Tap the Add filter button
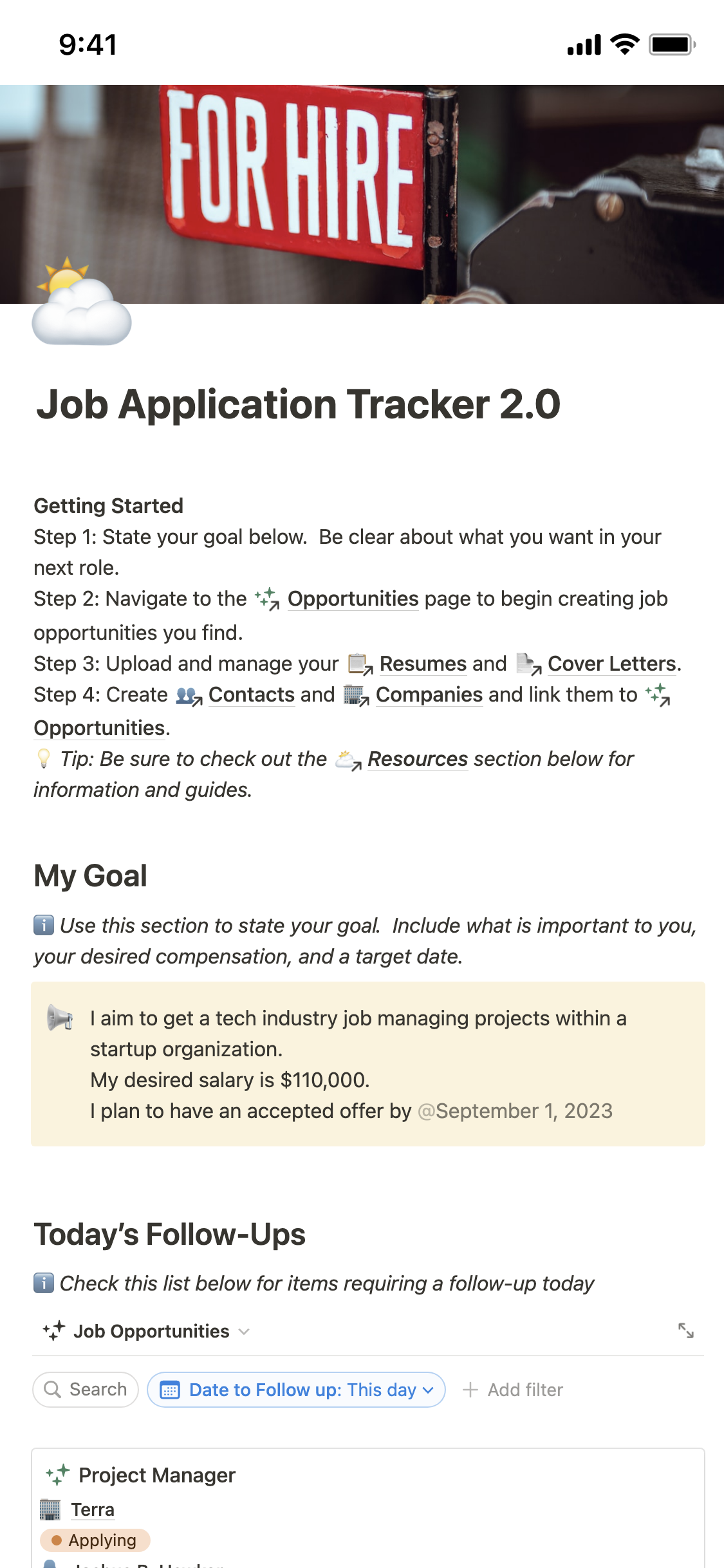Image resolution: width=724 pixels, height=1568 pixels. pos(513,1390)
